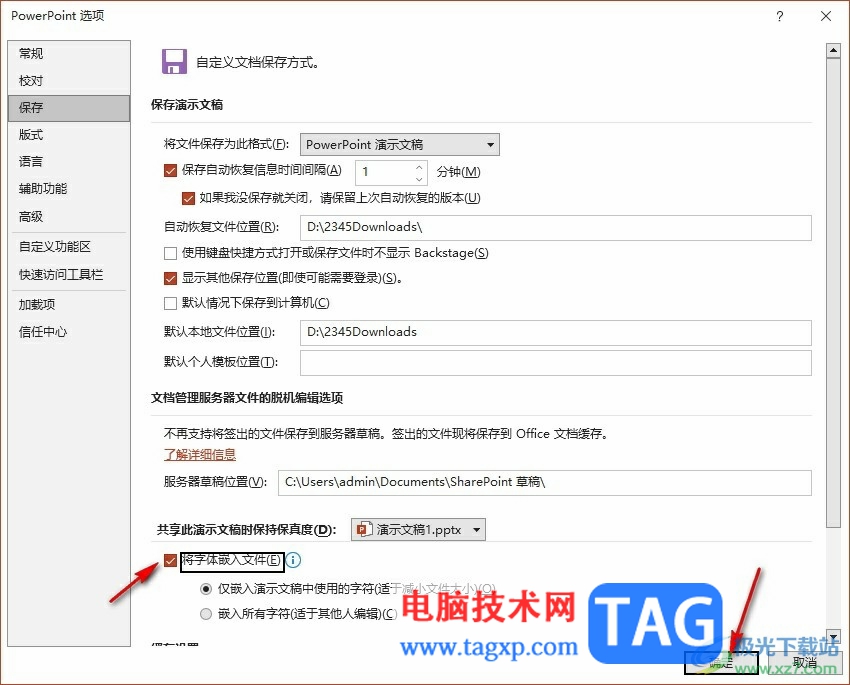Viewport: 850px width, 685px height.
Task: Open the 辅助功能 options category
Action: pyautogui.click(x=69, y=189)
